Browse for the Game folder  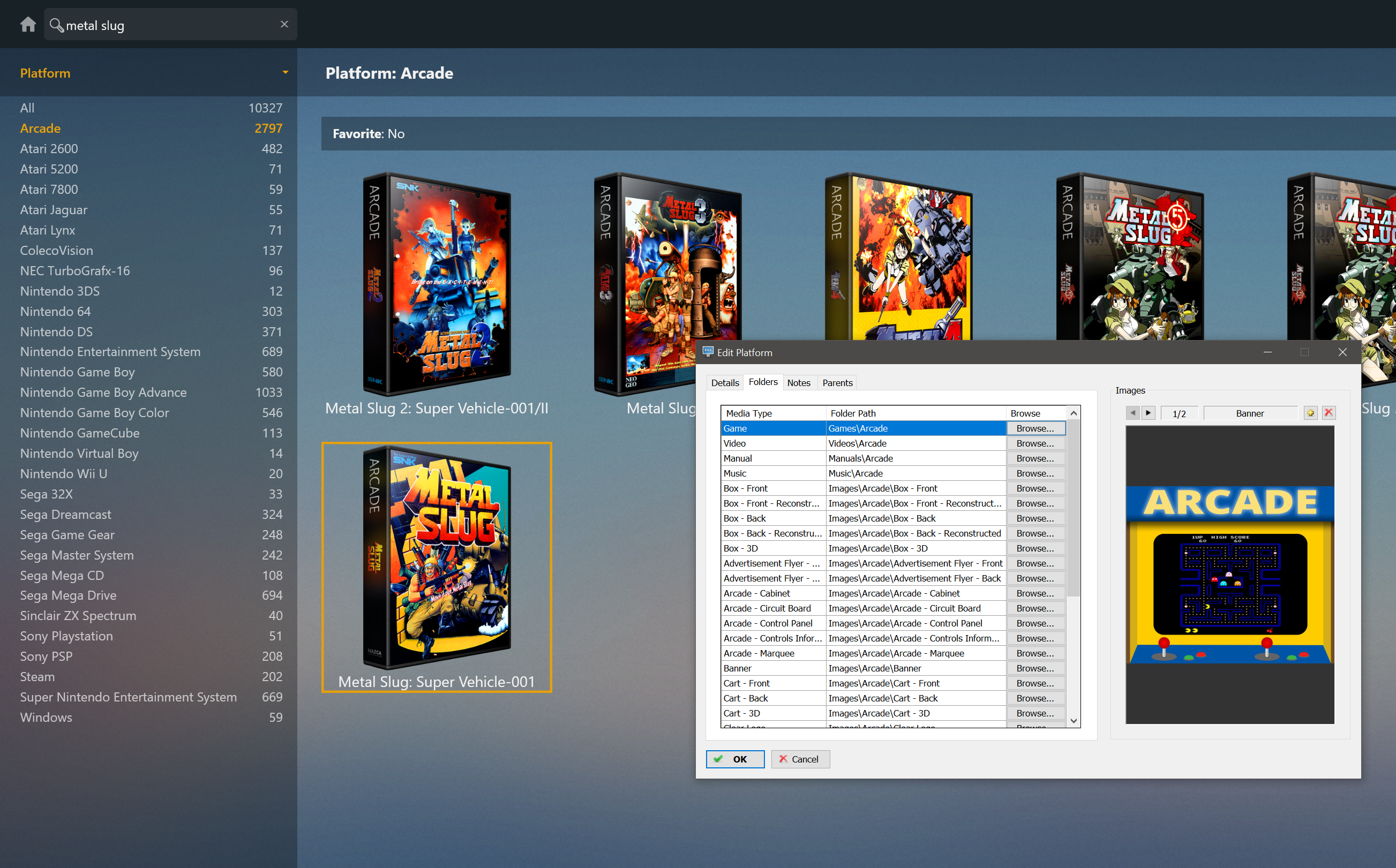1035,428
